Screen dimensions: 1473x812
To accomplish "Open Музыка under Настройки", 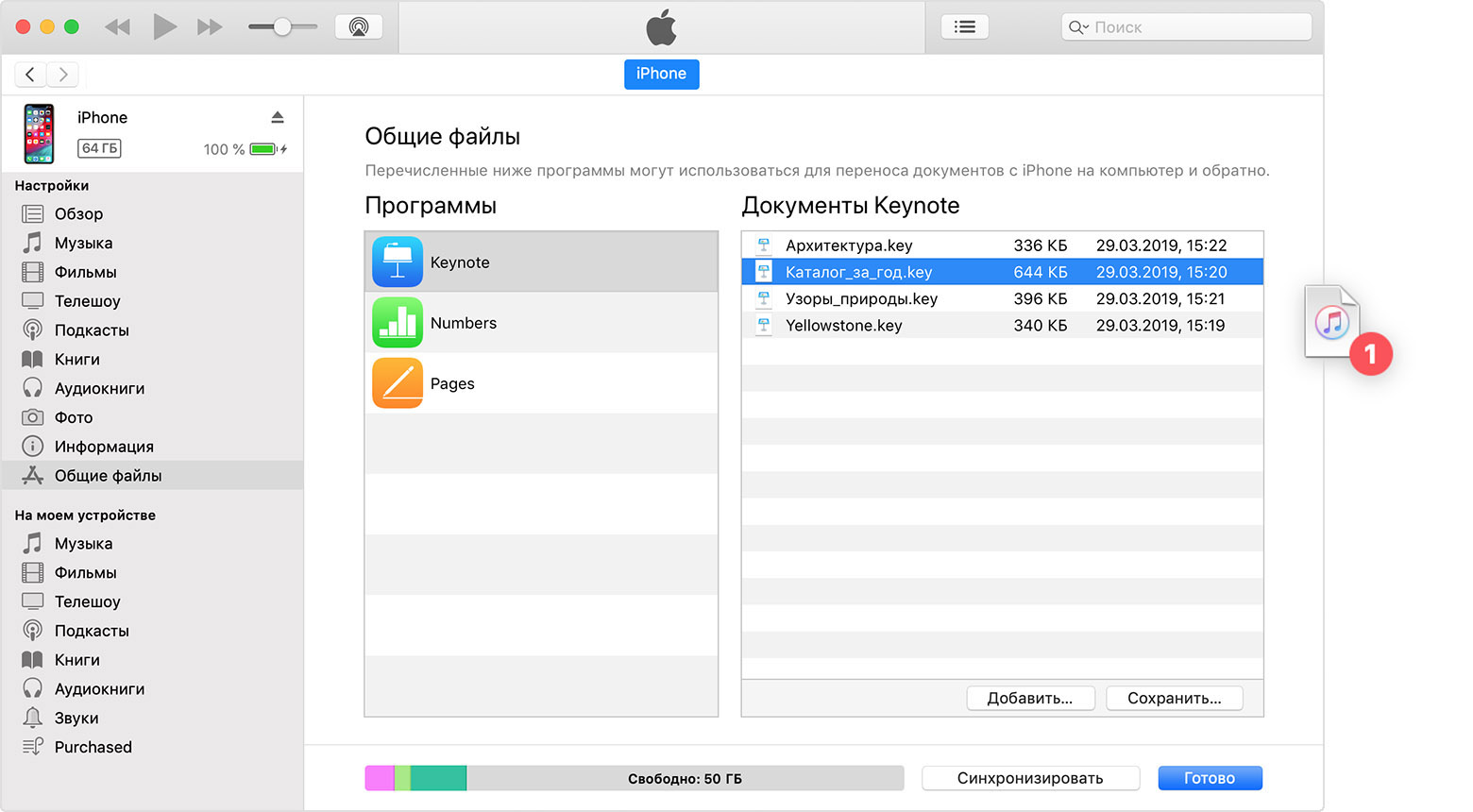I will (x=153, y=244).
